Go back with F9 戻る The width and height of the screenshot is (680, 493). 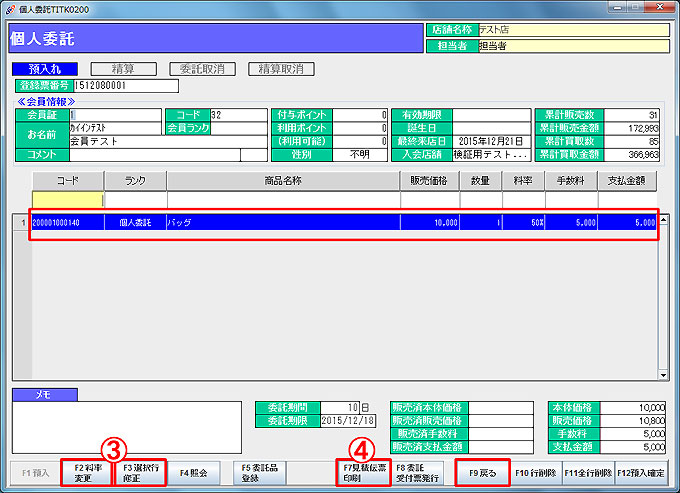click(483, 472)
